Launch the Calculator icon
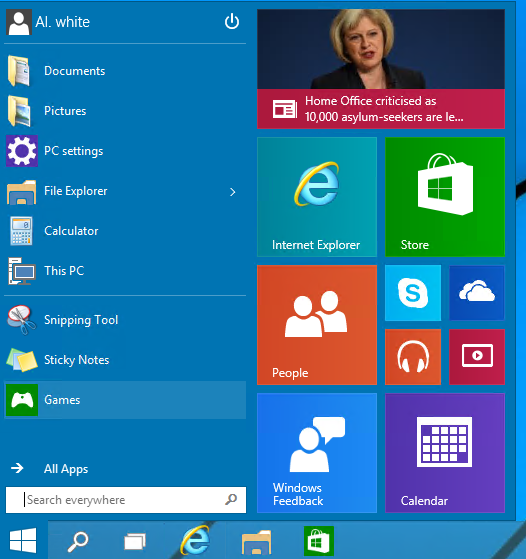The width and height of the screenshot is (526, 559). (x=21, y=231)
